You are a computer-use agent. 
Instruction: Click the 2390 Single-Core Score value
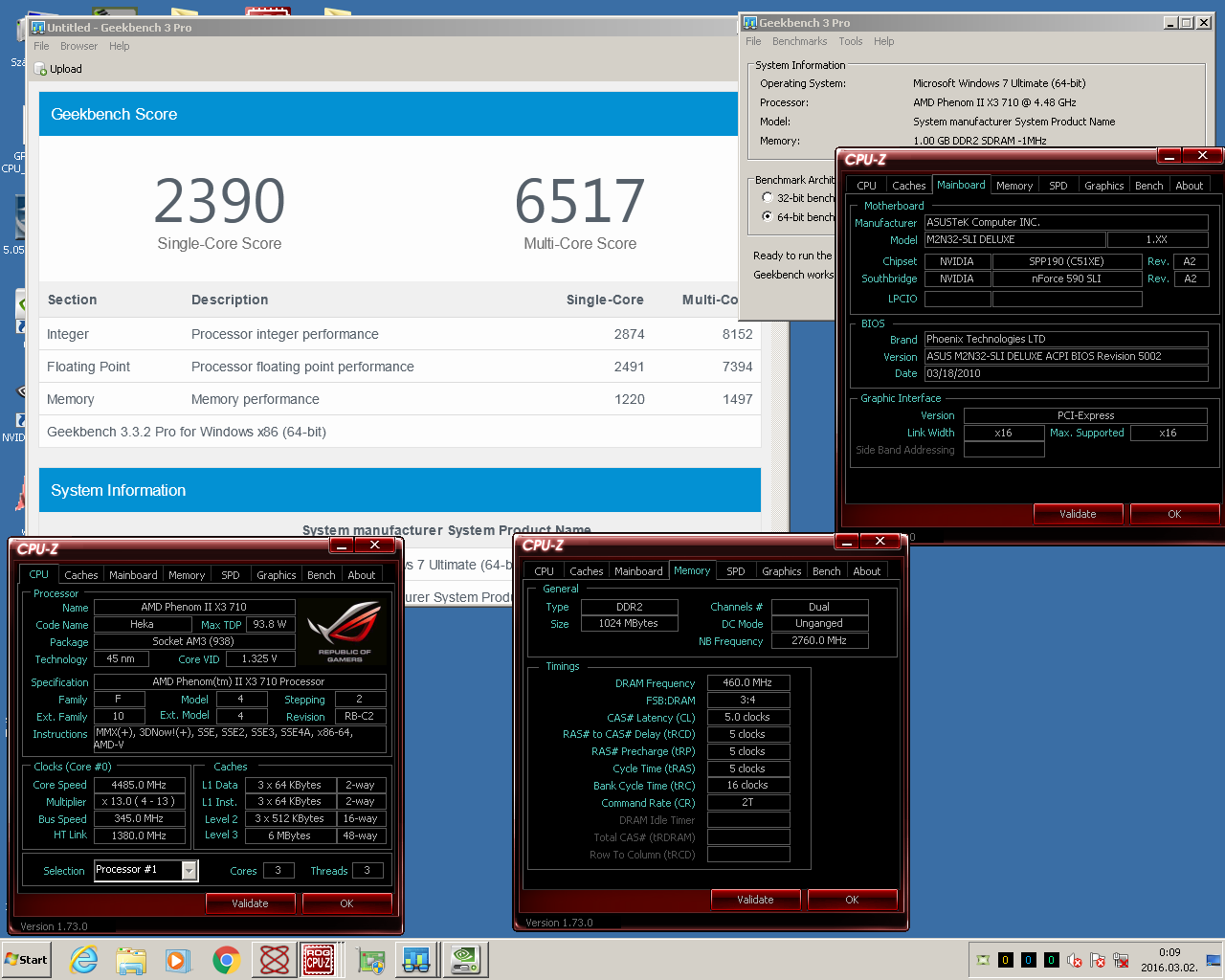[220, 201]
